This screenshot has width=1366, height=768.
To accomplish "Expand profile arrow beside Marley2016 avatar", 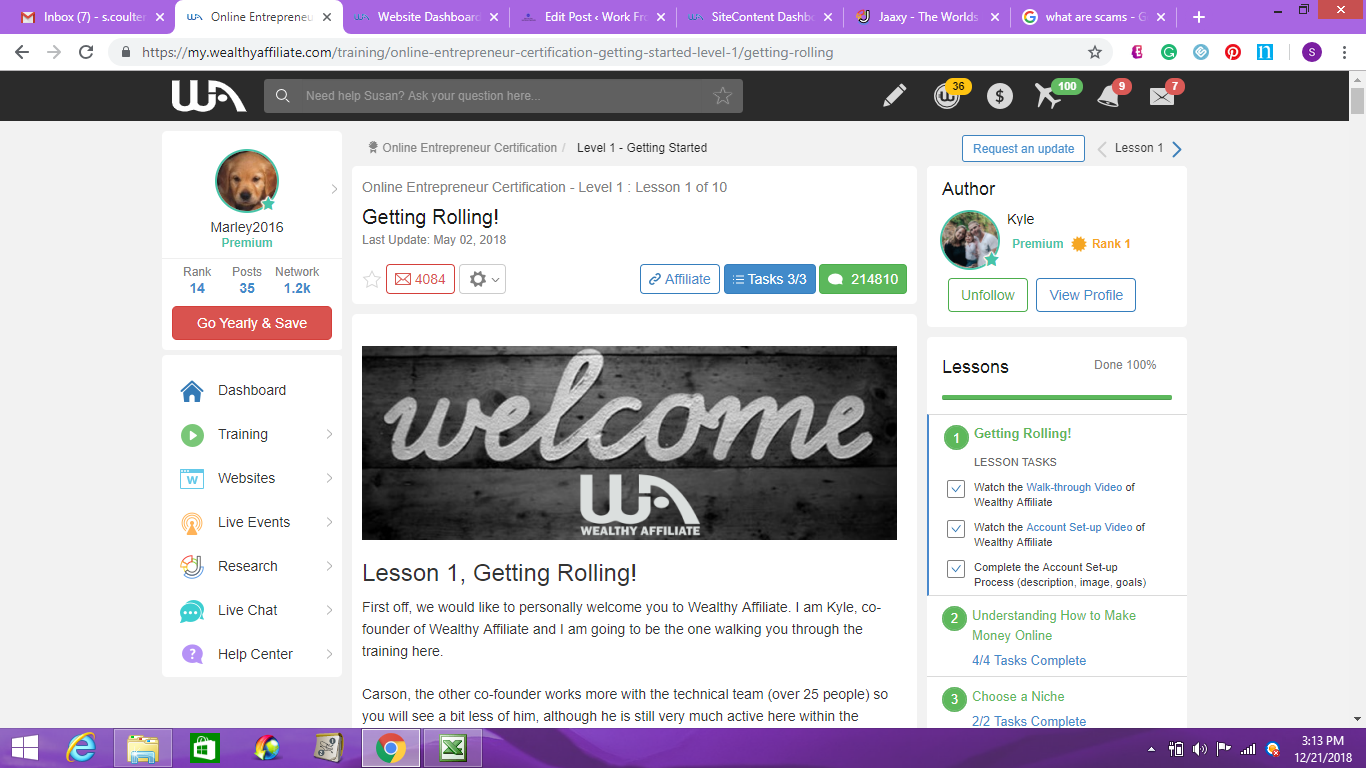I will [x=334, y=188].
